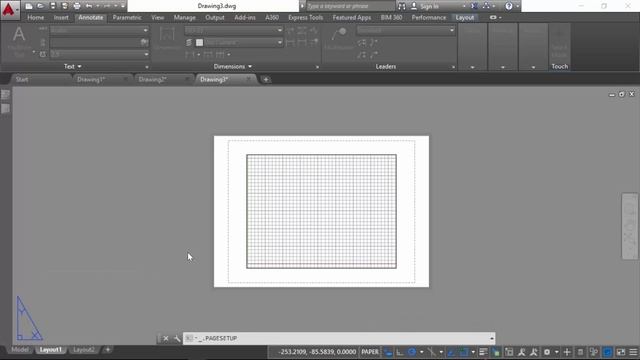Image resolution: width=640 pixels, height=360 pixels.
Task: Open the AutoCAD application menu button
Action: [9, 10]
